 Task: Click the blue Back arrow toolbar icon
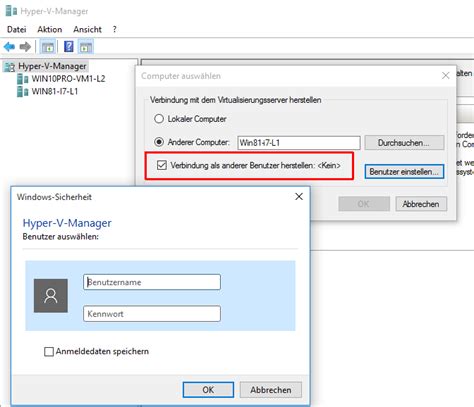coord(9,47)
